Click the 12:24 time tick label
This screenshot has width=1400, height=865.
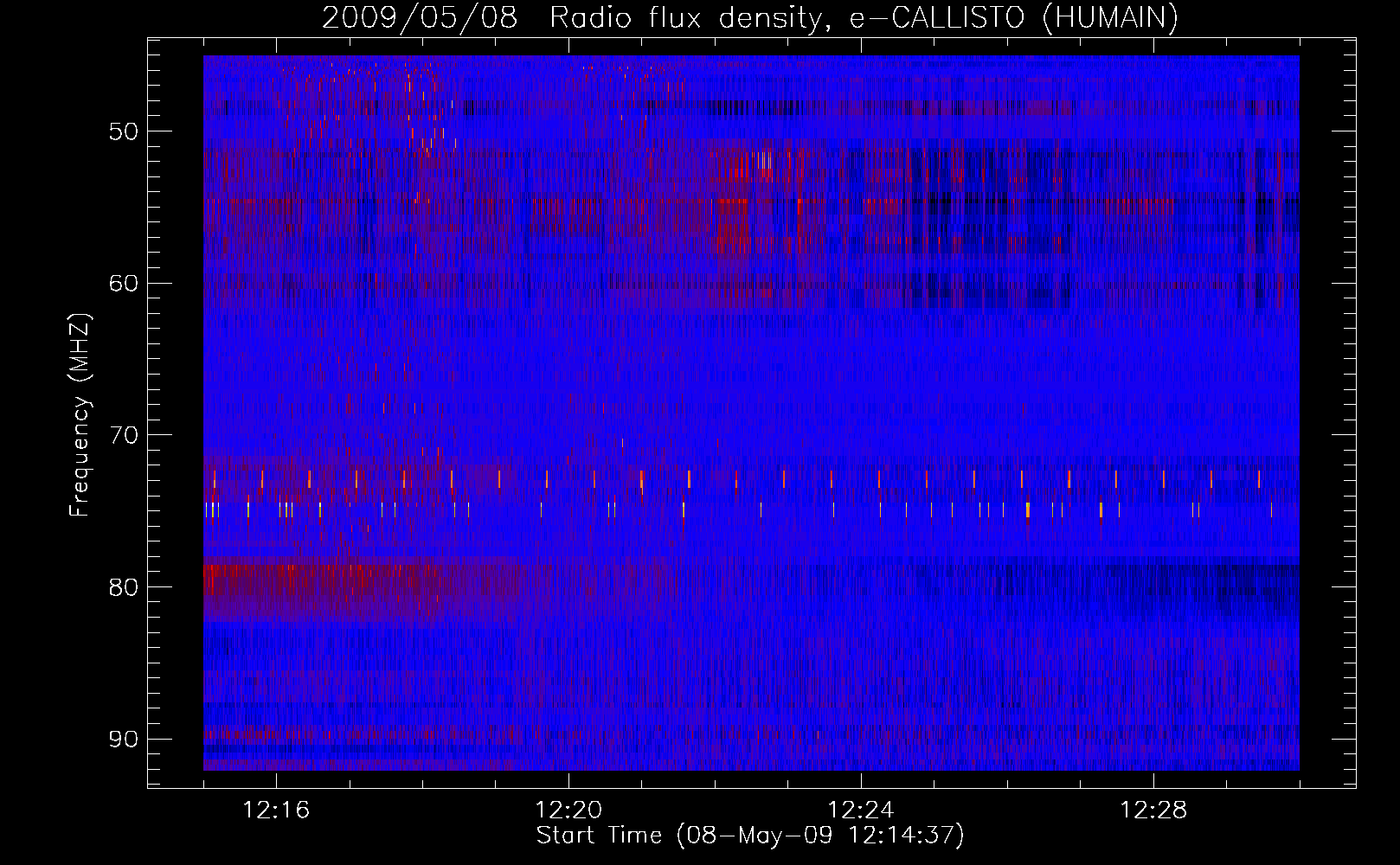point(861,811)
